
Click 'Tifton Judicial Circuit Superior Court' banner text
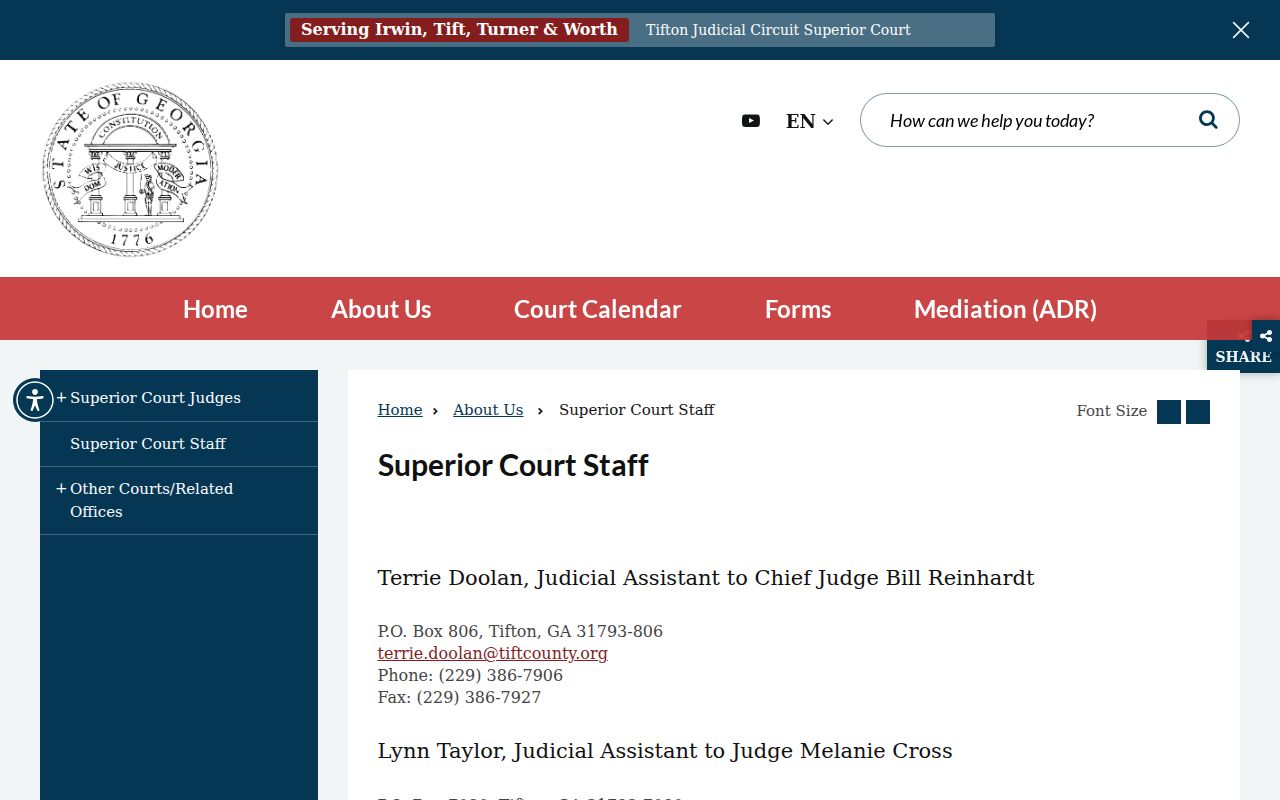point(778,30)
